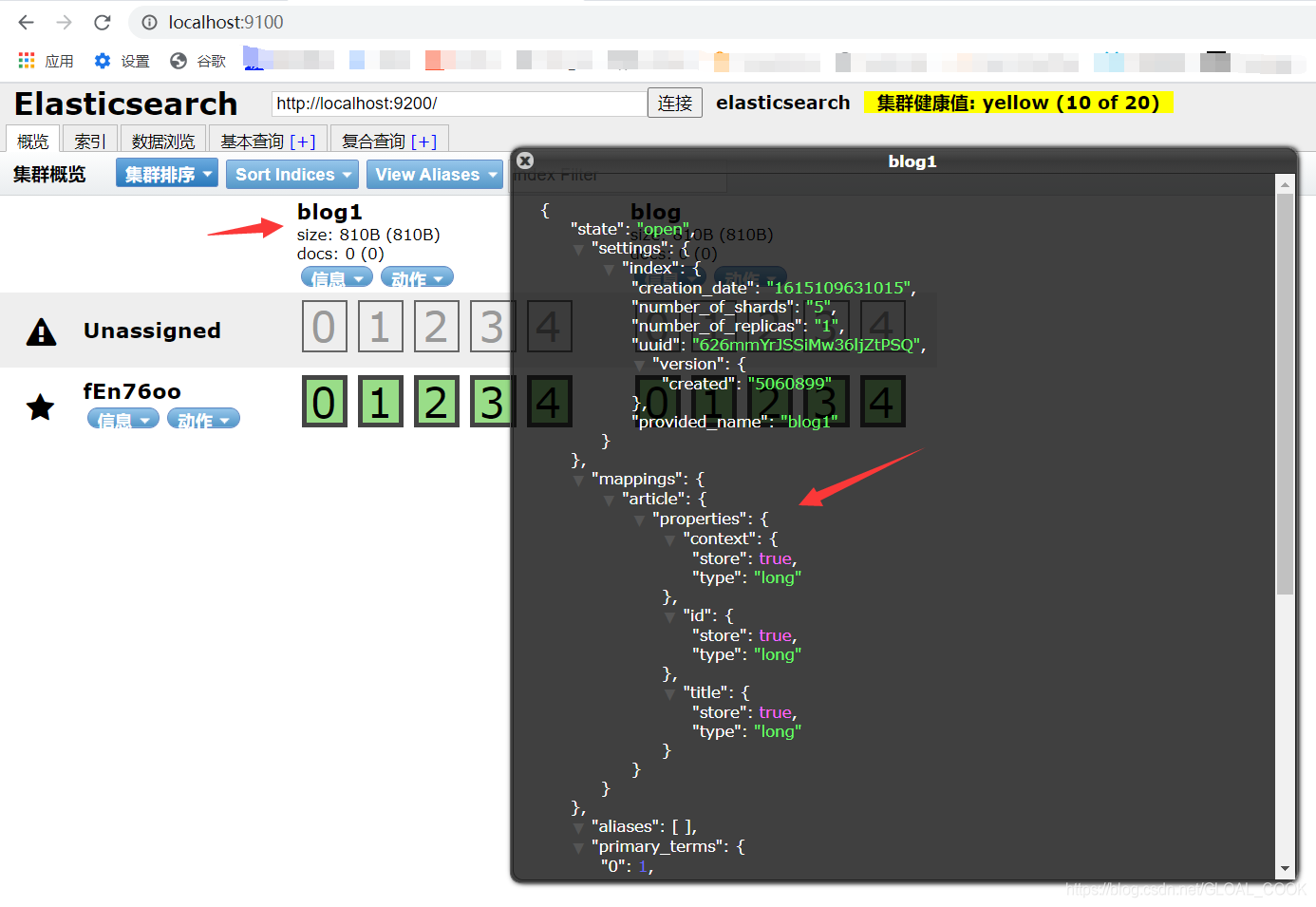Click the browser forward arrow

pyautogui.click(x=64, y=22)
